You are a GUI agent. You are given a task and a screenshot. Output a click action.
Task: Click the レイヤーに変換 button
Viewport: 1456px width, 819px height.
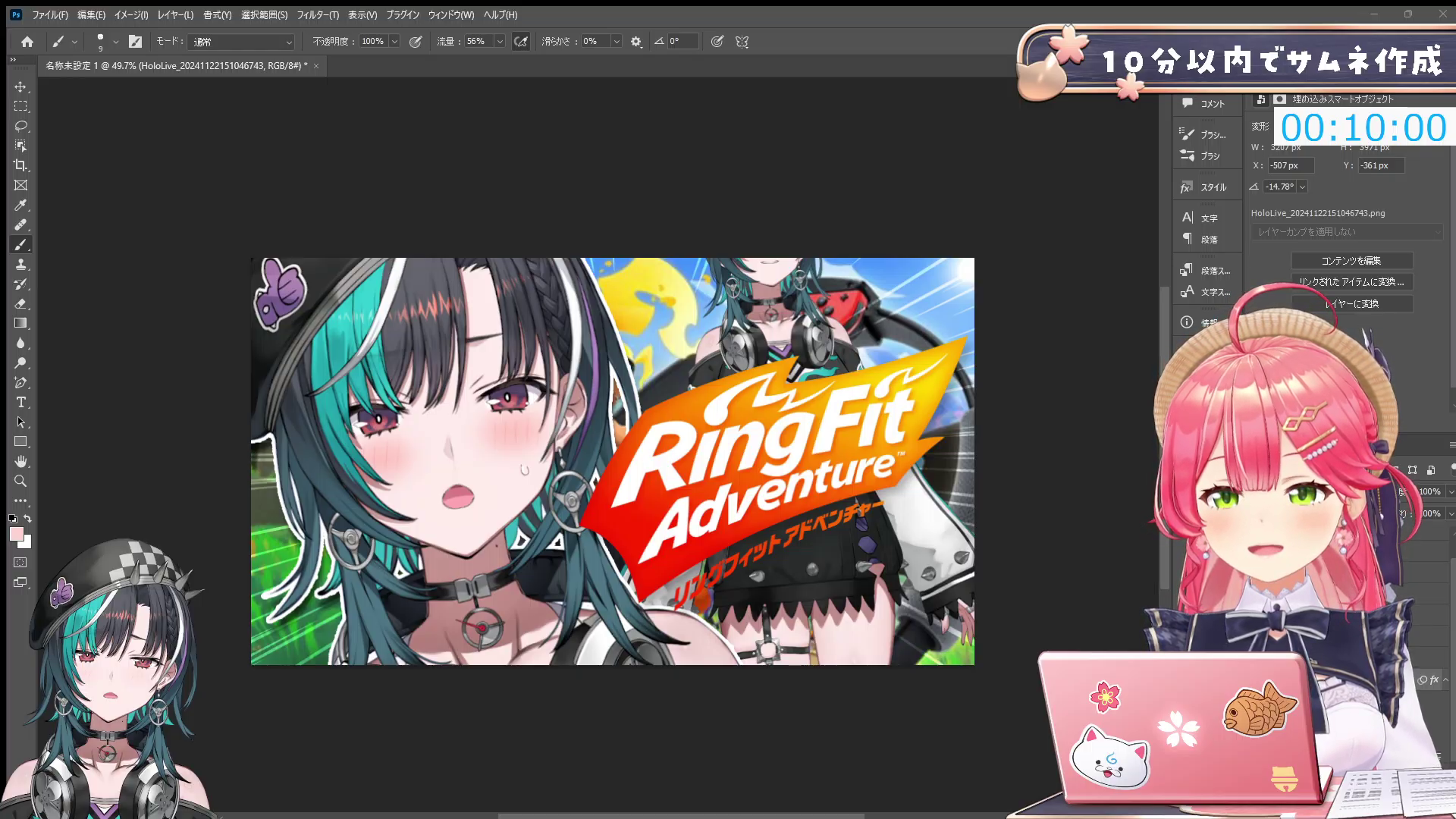[x=1352, y=303]
